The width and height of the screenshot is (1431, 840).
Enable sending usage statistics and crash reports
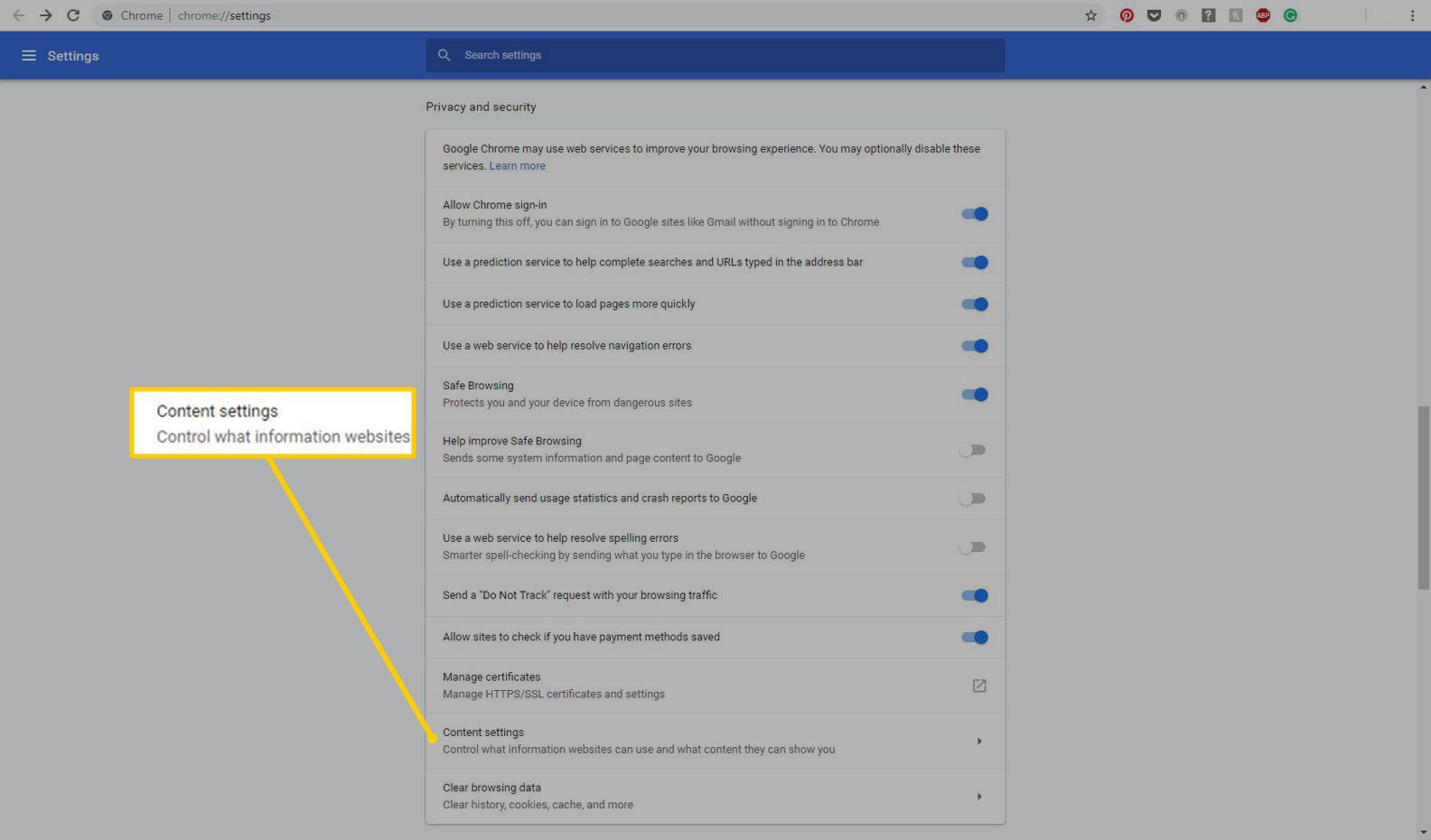point(973,499)
